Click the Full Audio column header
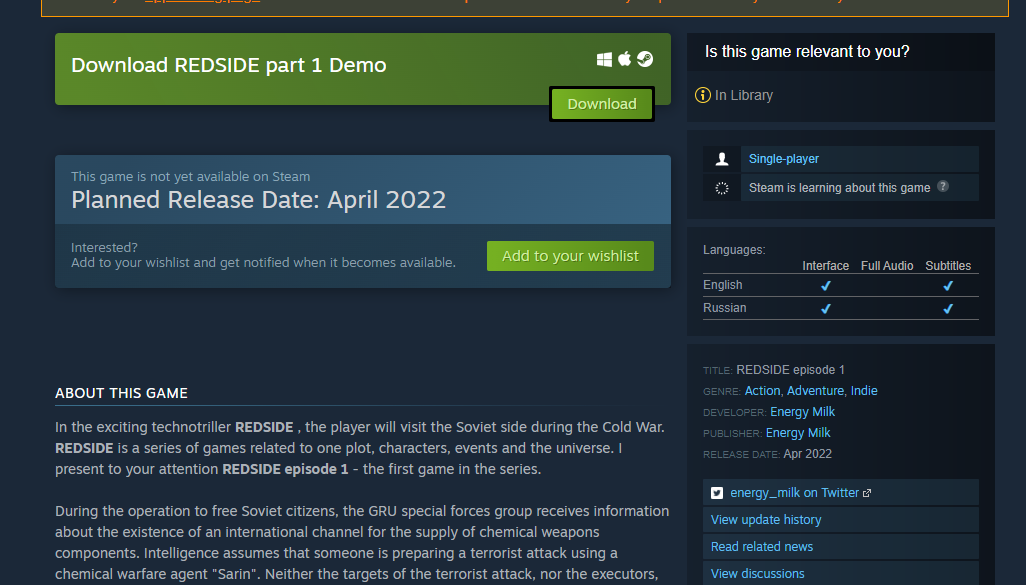Screen dimensions: 1026x585 point(887,266)
